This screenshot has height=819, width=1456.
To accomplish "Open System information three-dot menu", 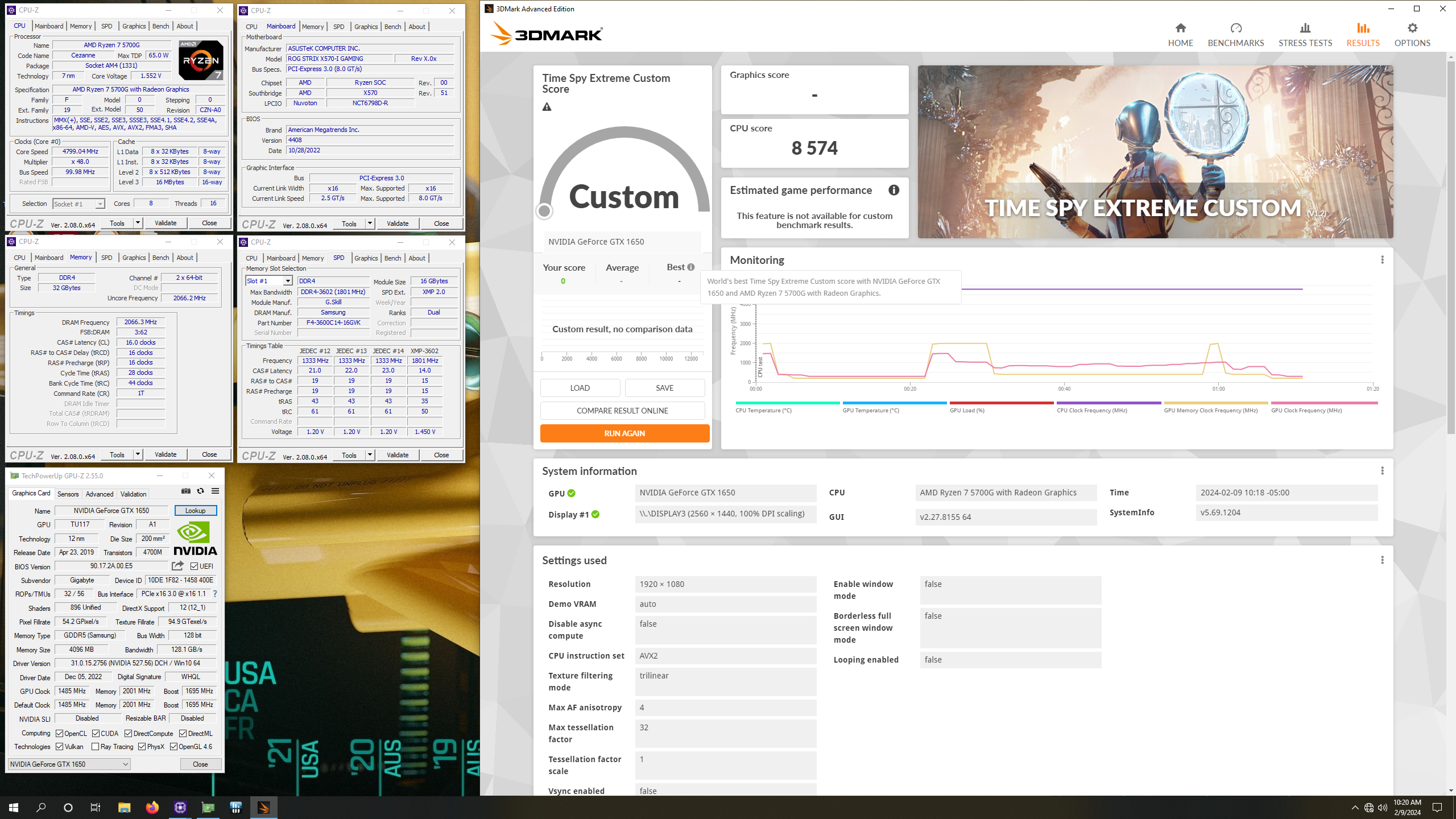I will [x=1382, y=471].
